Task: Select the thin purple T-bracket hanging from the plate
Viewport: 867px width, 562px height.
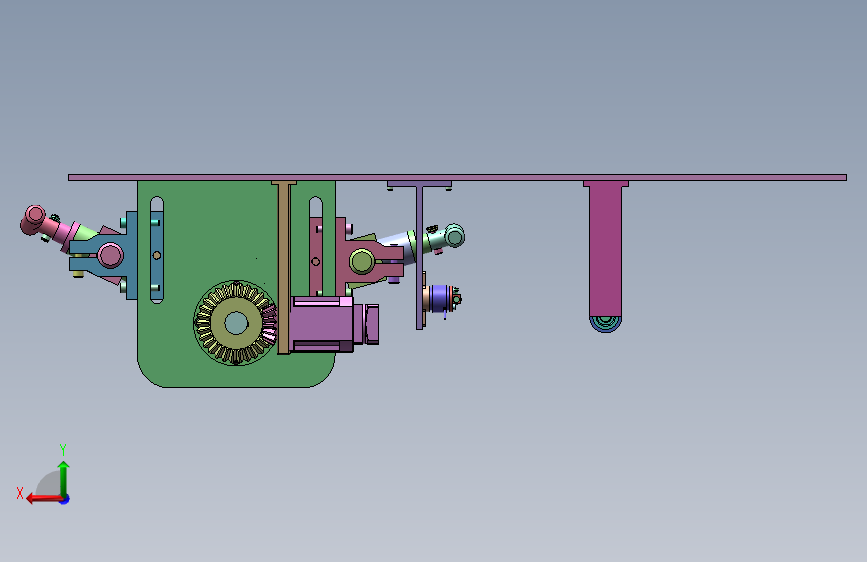Action: pyautogui.click(x=420, y=254)
